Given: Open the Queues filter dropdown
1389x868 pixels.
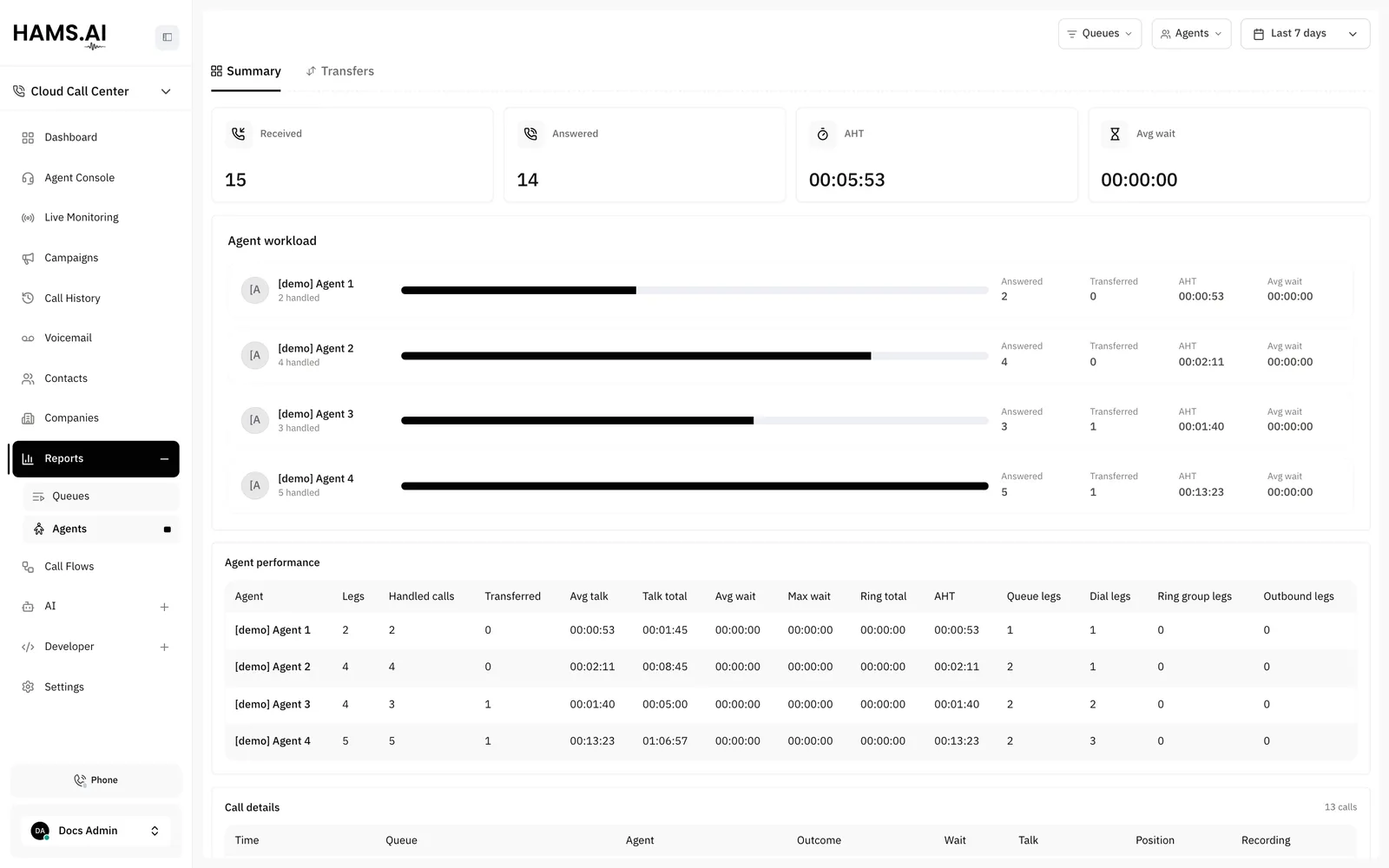Looking at the screenshot, I should (1099, 34).
